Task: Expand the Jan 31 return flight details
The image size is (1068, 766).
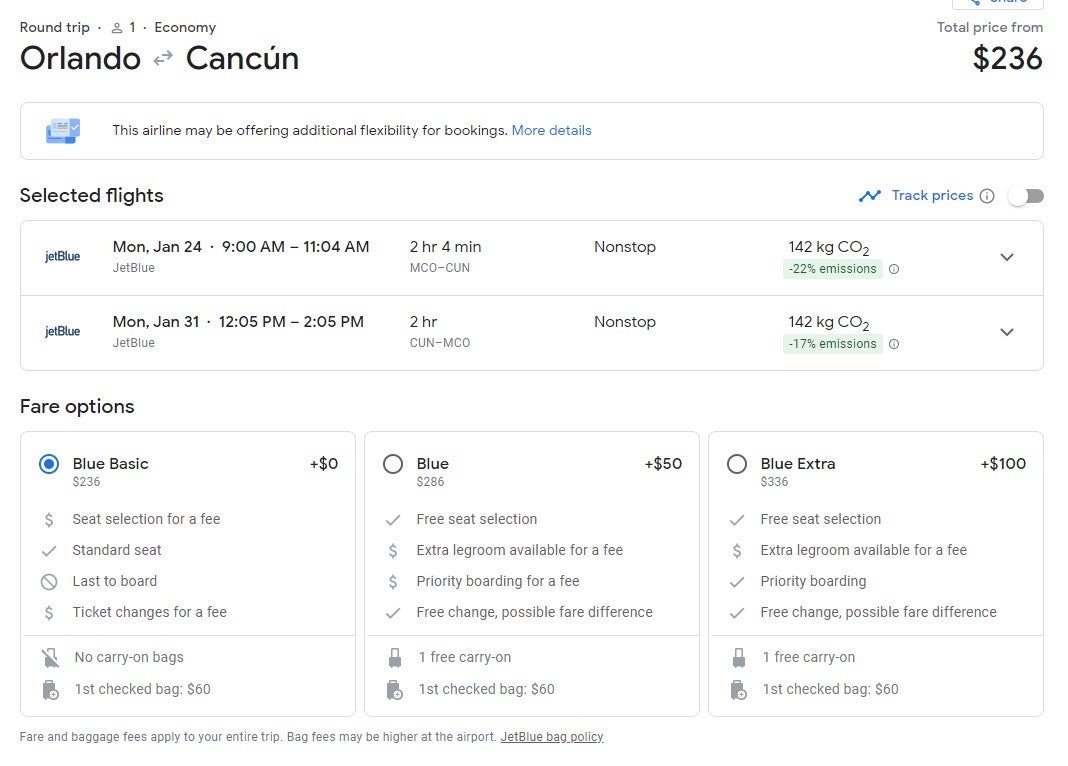Action: pos(1007,332)
